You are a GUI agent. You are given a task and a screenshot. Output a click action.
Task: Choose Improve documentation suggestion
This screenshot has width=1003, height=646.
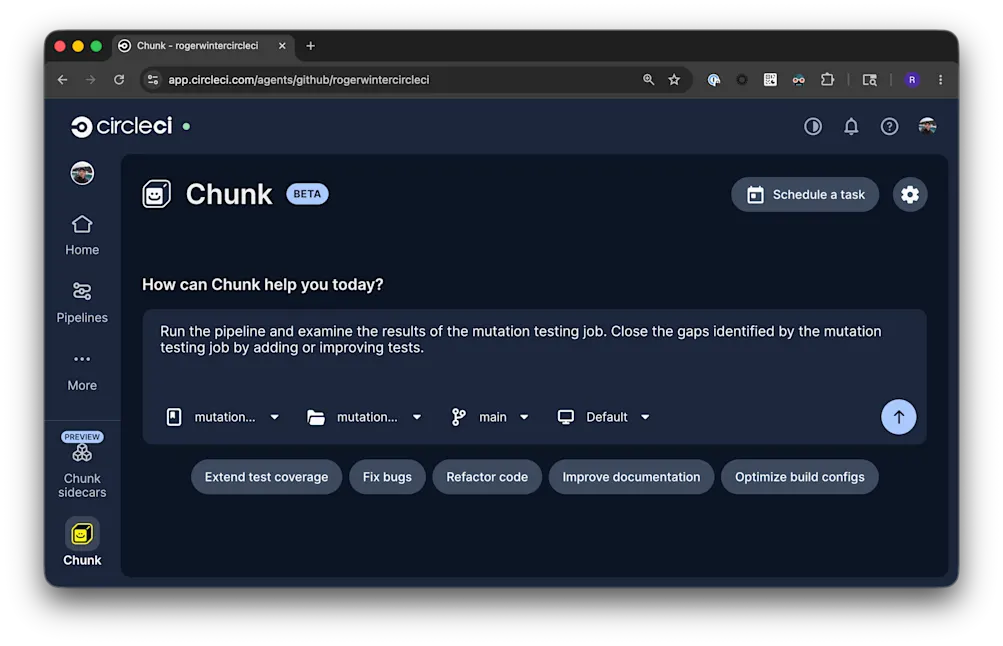coord(631,477)
